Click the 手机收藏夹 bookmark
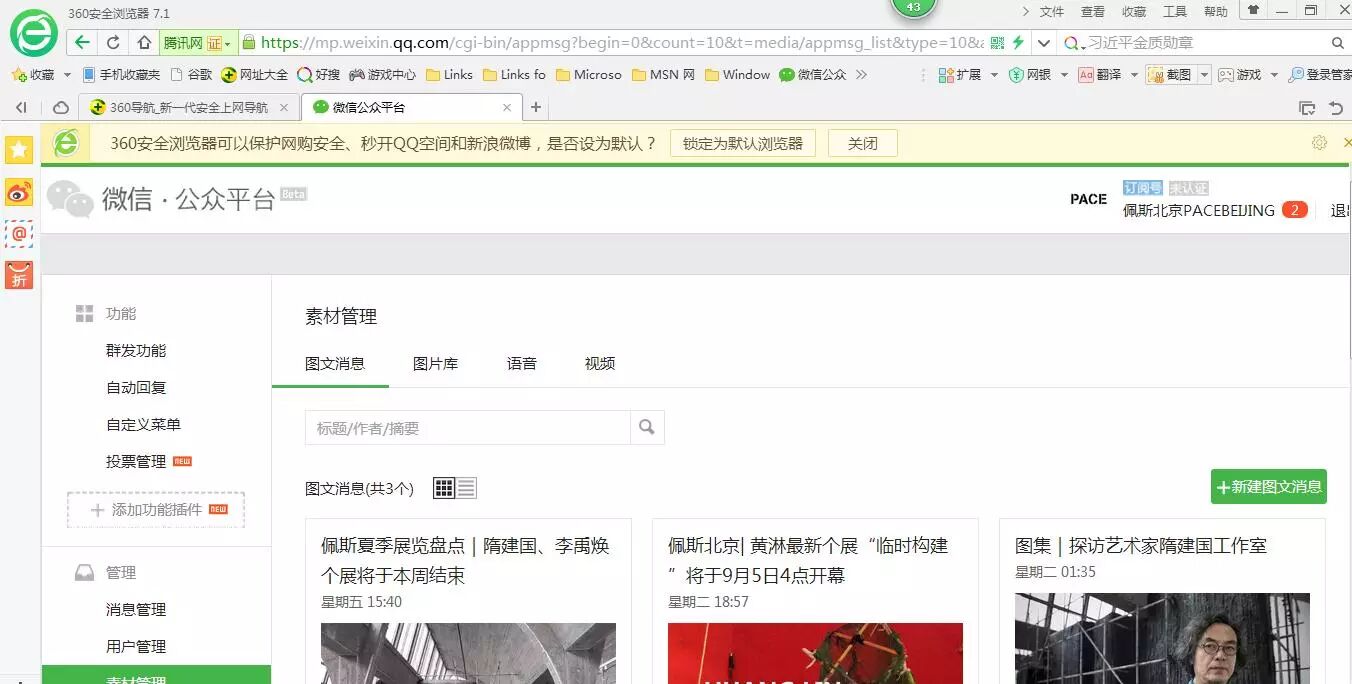The height and width of the screenshot is (684, 1352). coord(121,75)
